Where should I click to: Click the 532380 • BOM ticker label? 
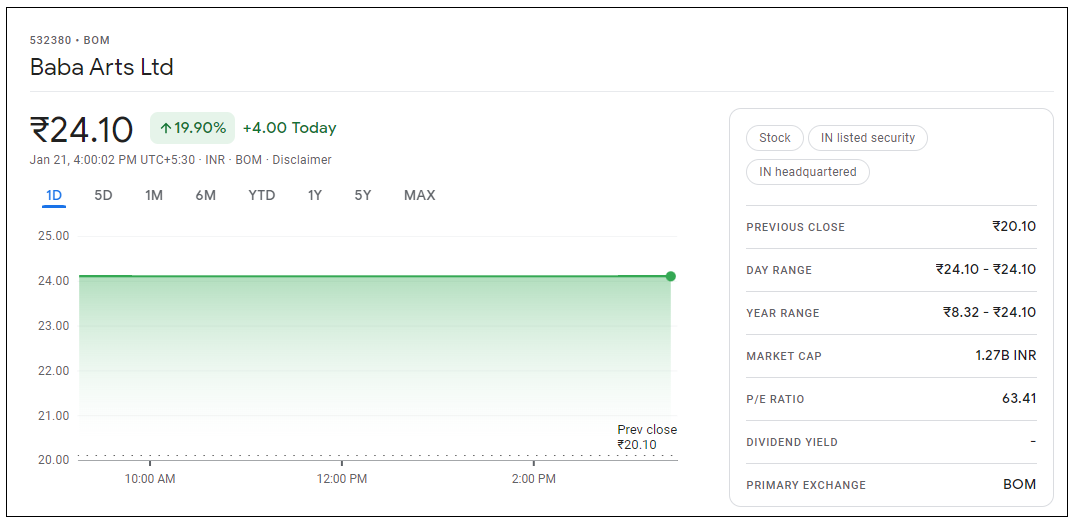pyautogui.click(x=69, y=40)
